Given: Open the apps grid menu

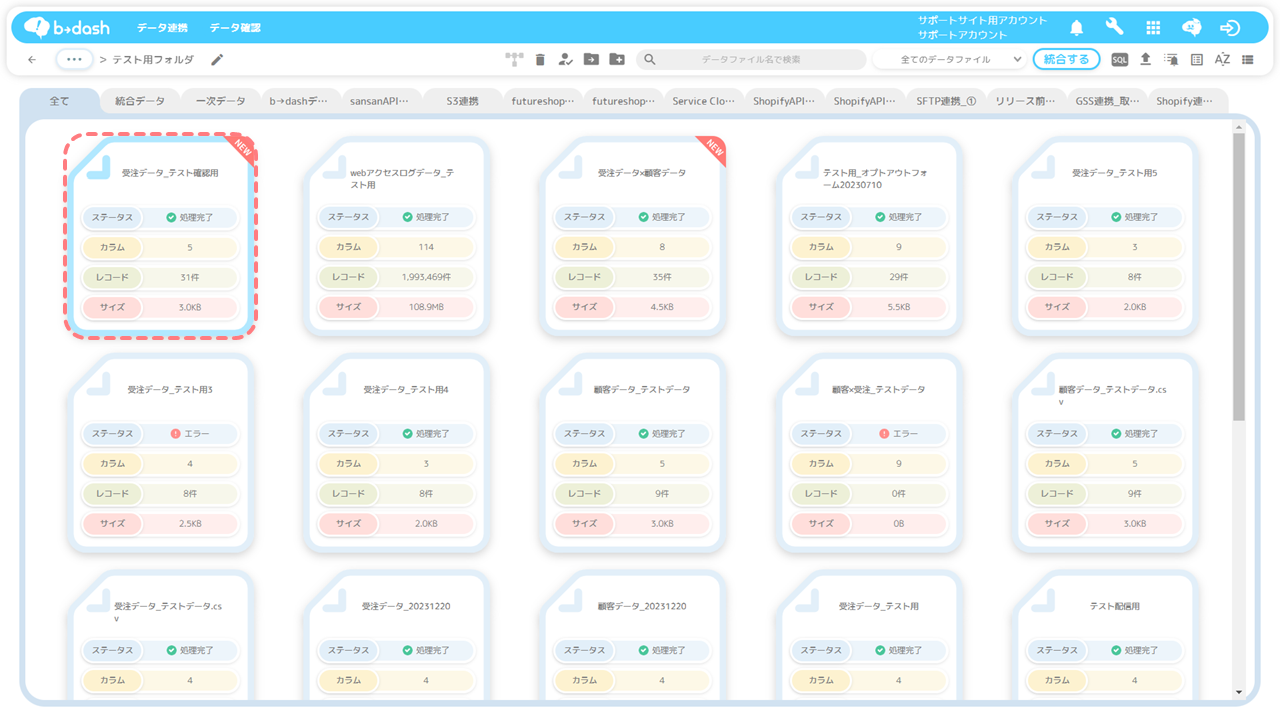Looking at the screenshot, I should (x=1153, y=27).
